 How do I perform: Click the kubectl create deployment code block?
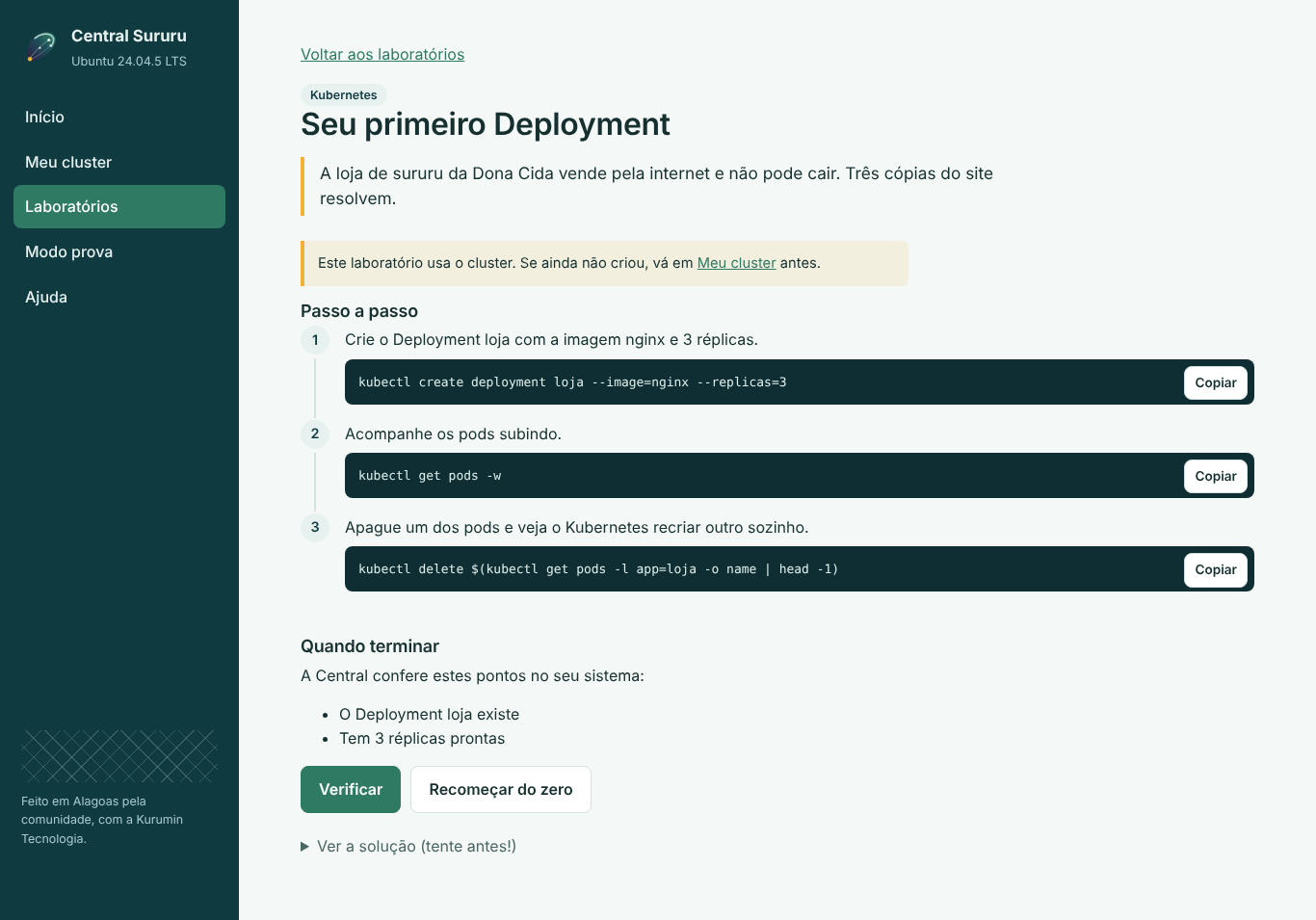[x=800, y=382]
